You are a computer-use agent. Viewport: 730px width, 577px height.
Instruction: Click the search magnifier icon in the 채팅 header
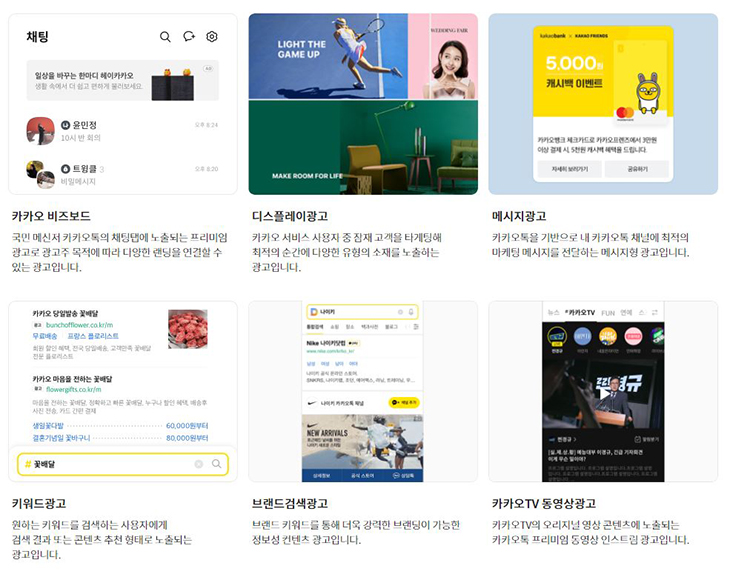coord(165,37)
